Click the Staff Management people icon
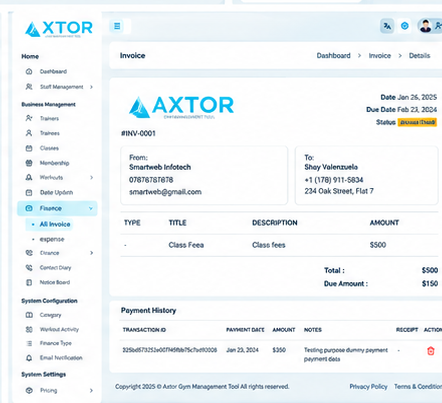This screenshot has height=403, width=442. [29, 87]
